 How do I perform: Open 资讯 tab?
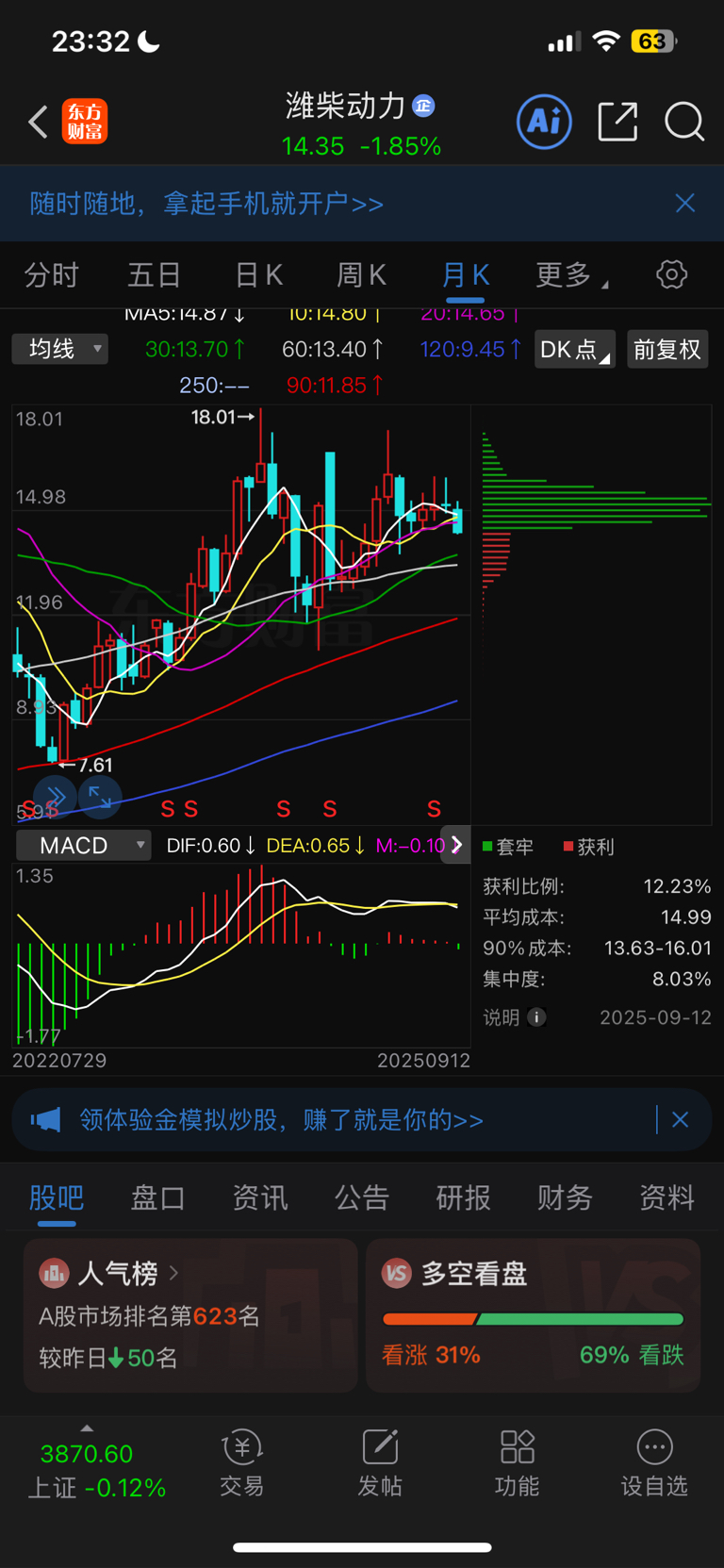point(260,1197)
